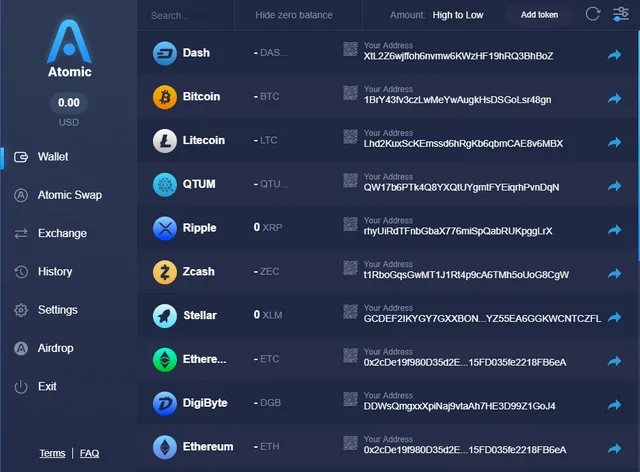The width and height of the screenshot is (640, 472).
Task: Click the Ethereum Classic green icon
Action: tap(165, 359)
